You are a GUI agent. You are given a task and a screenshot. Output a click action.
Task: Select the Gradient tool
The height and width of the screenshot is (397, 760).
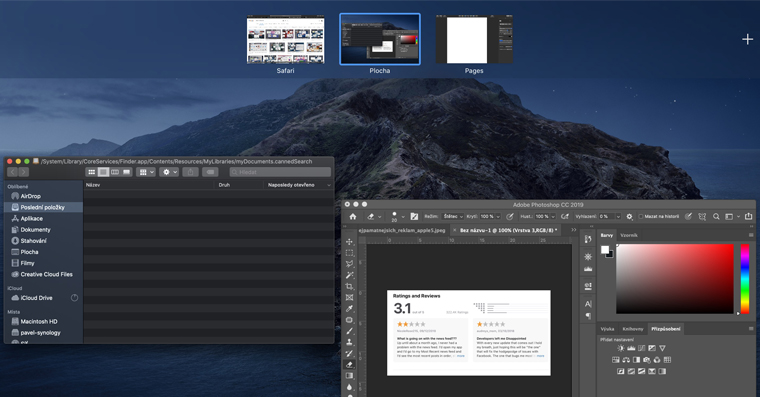[x=349, y=376]
